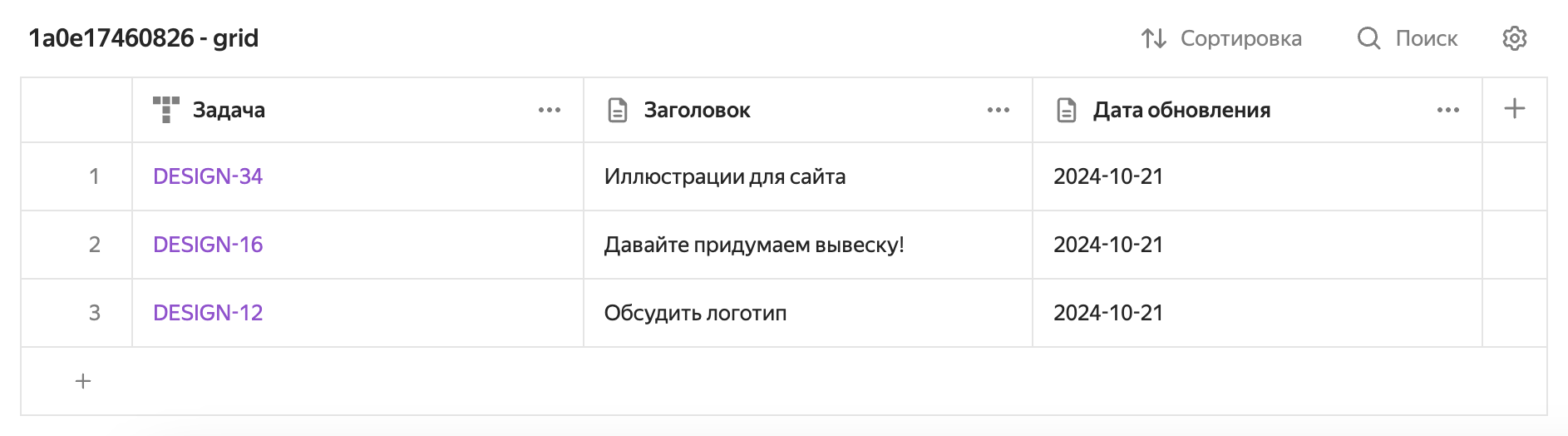Open the DESIGN-12 task link
Screen dimensions: 1568x436
click(x=208, y=313)
